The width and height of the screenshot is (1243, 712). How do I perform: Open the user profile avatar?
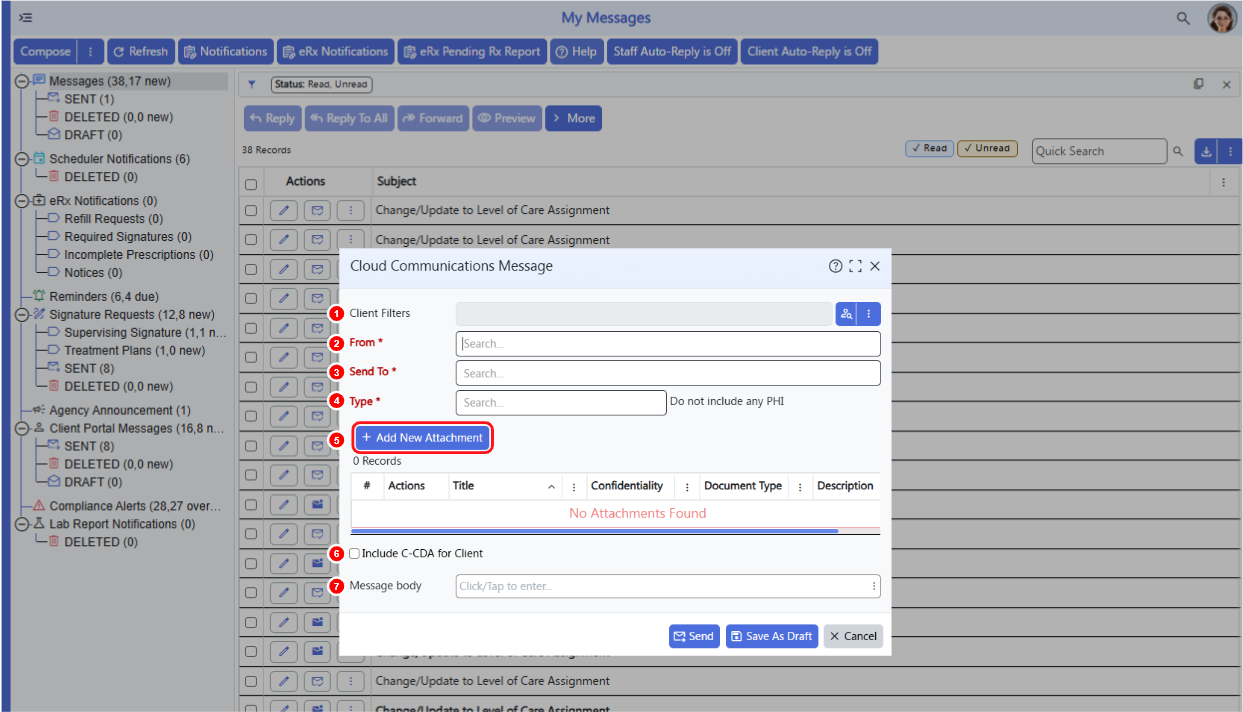1221,18
